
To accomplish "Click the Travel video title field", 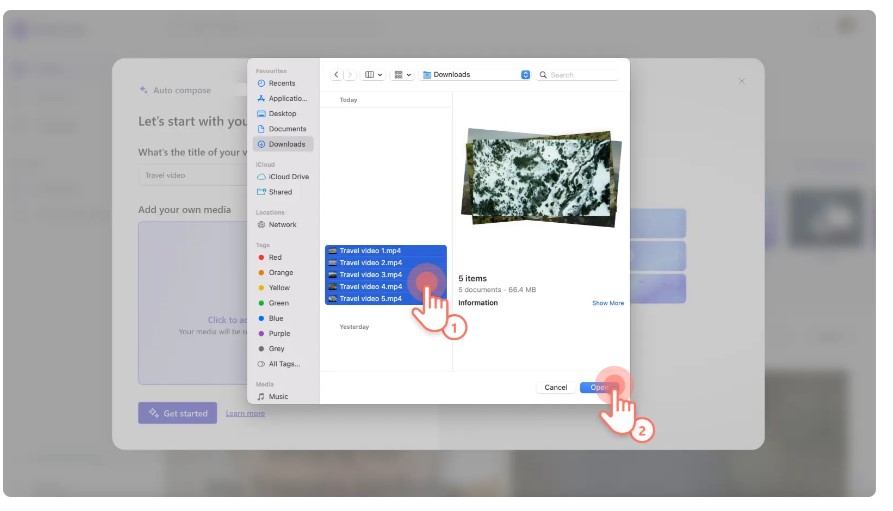I will tap(192, 175).
